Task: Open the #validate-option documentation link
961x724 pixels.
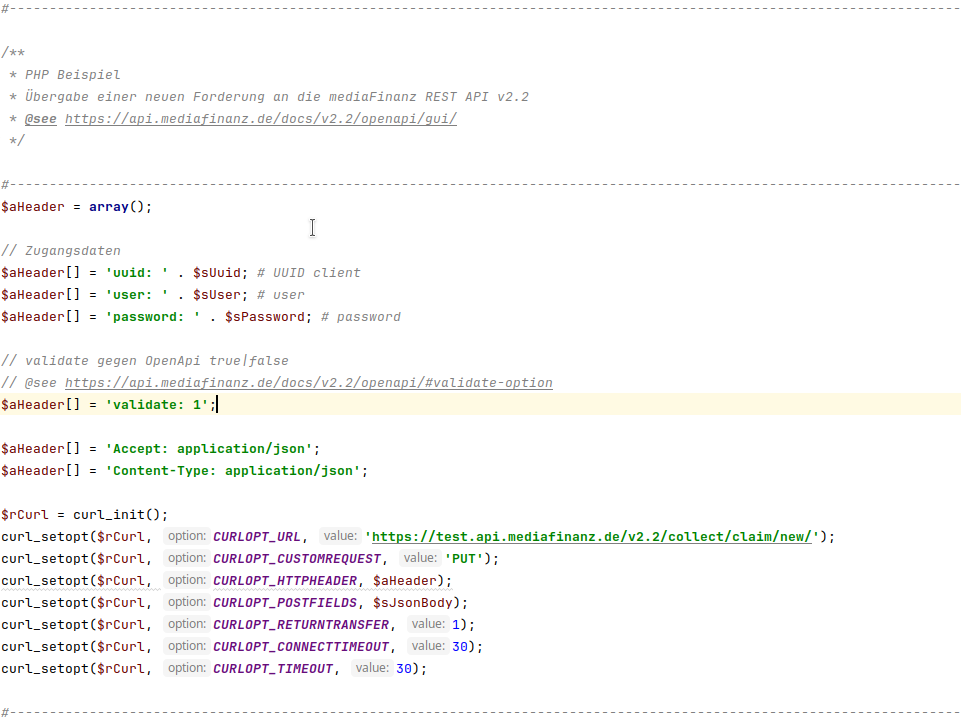Action: [308, 383]
